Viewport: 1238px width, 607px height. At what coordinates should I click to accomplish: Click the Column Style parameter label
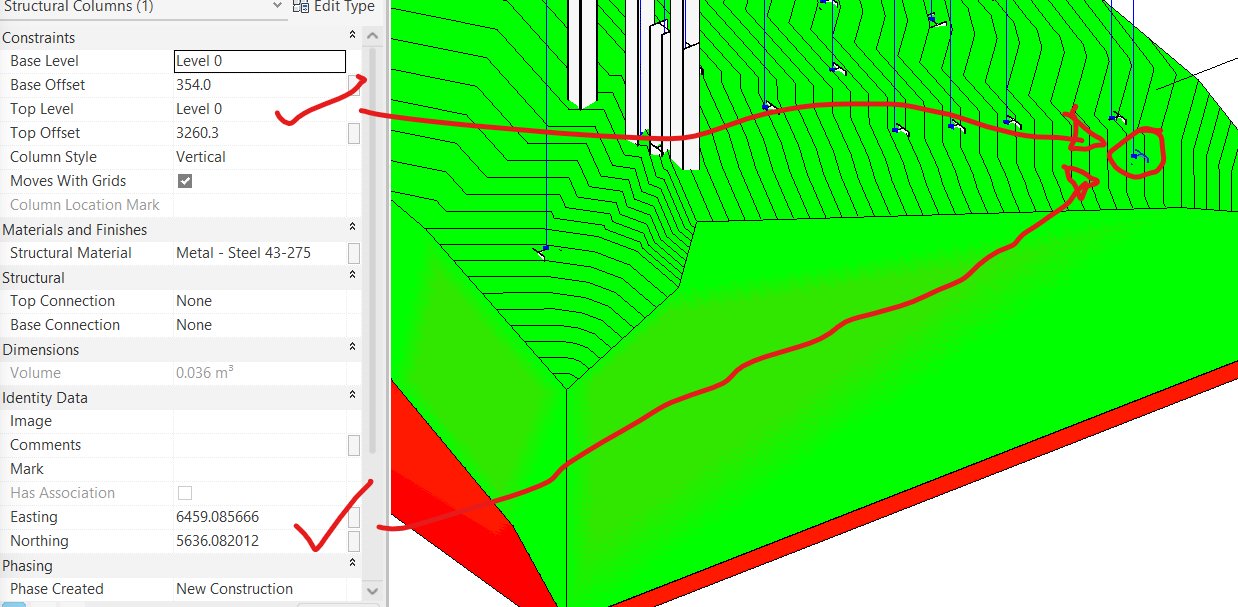point(53,157)
